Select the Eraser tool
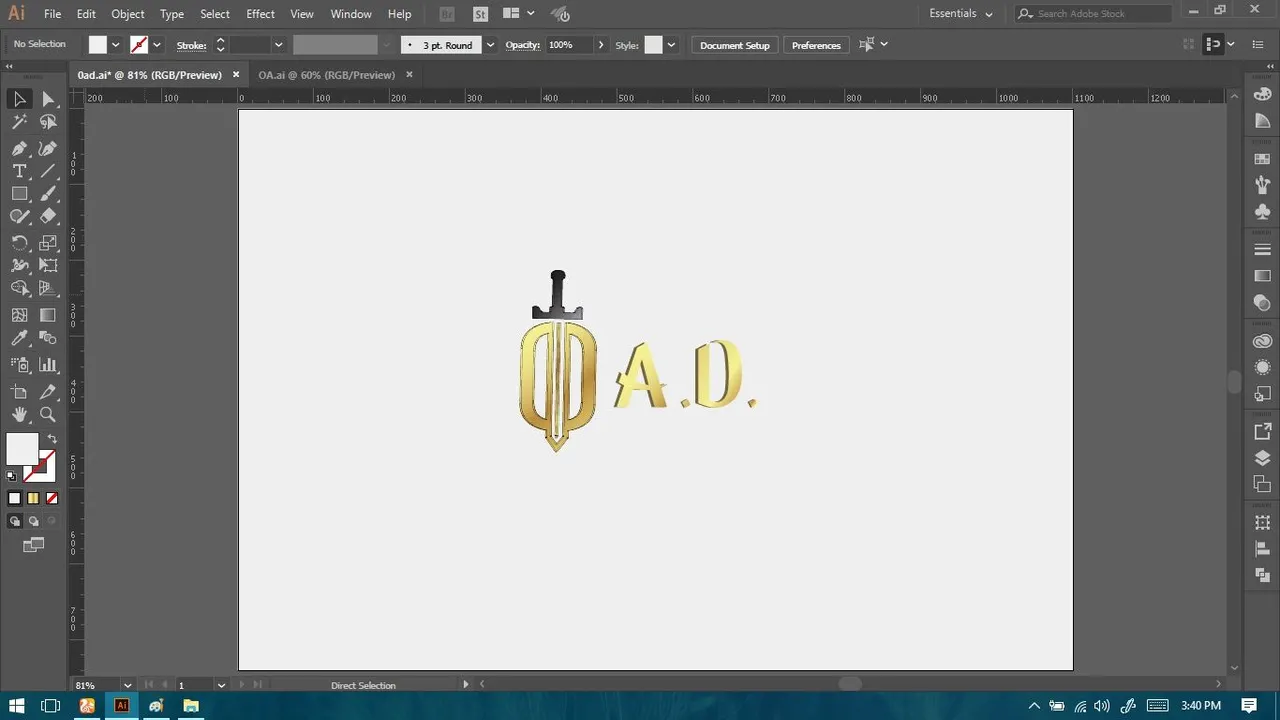Screen dimensions: 1280x720 tap(48, 216)
